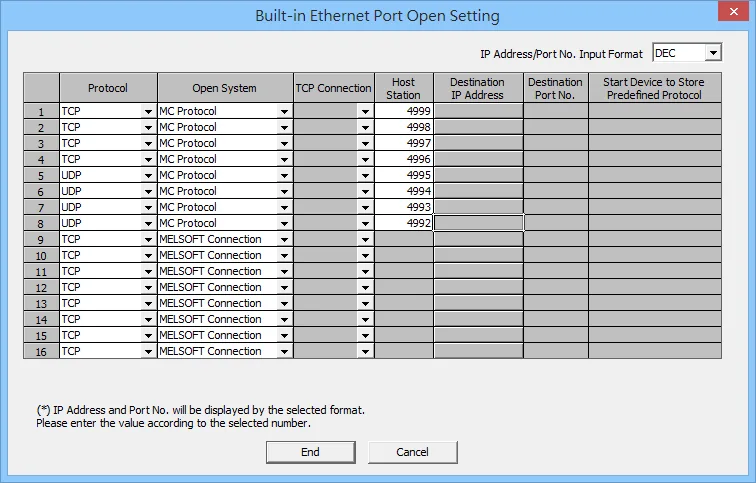The height and width of the screenshot is (483, 756).
Task: Open the TCP Connection dropdown in row 14
Action: click(365, 319)
